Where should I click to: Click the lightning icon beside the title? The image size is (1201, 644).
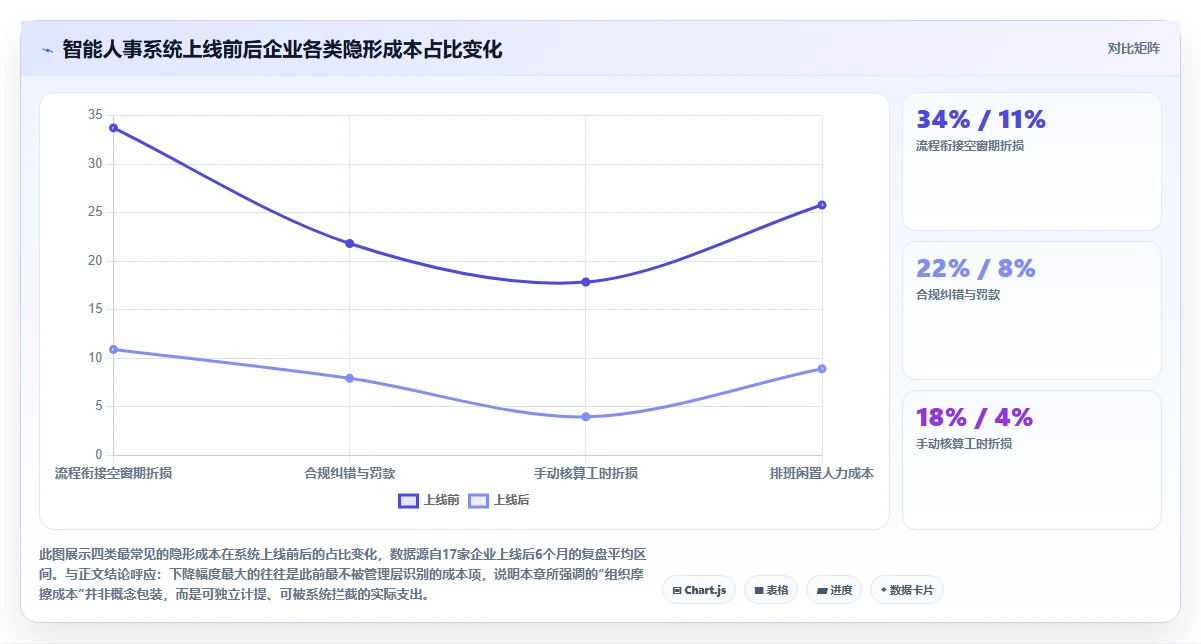click(x=47, y=49)
